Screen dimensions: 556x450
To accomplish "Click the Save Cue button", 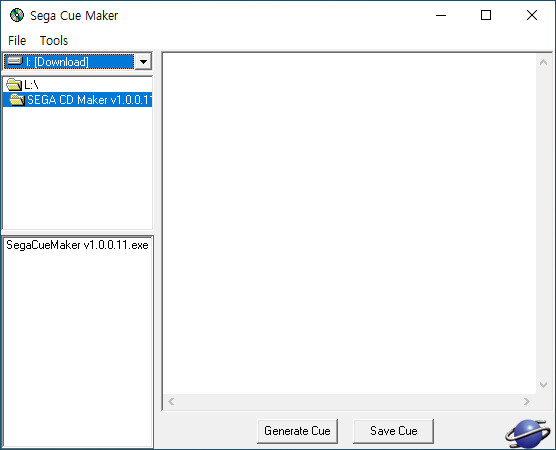I will pos(393,431).
